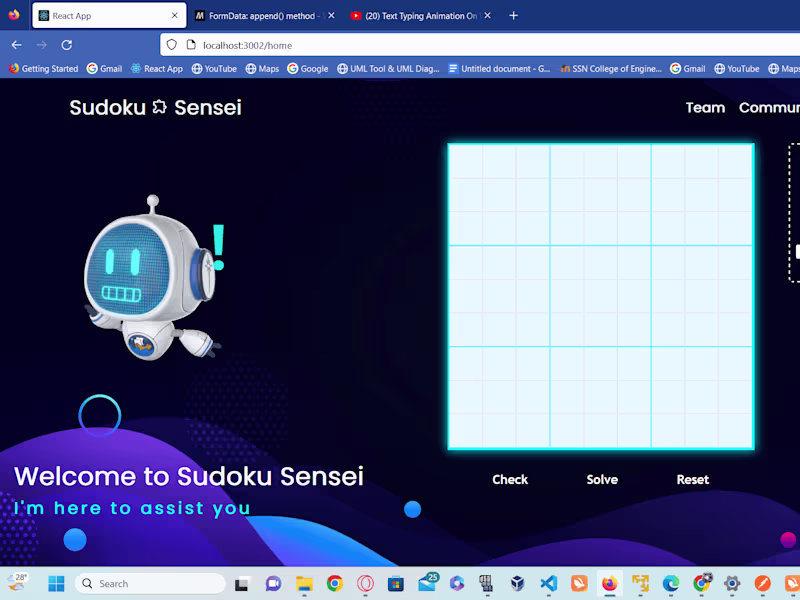Click the Check button
This screenshot has width=800, height=600.
510,480
